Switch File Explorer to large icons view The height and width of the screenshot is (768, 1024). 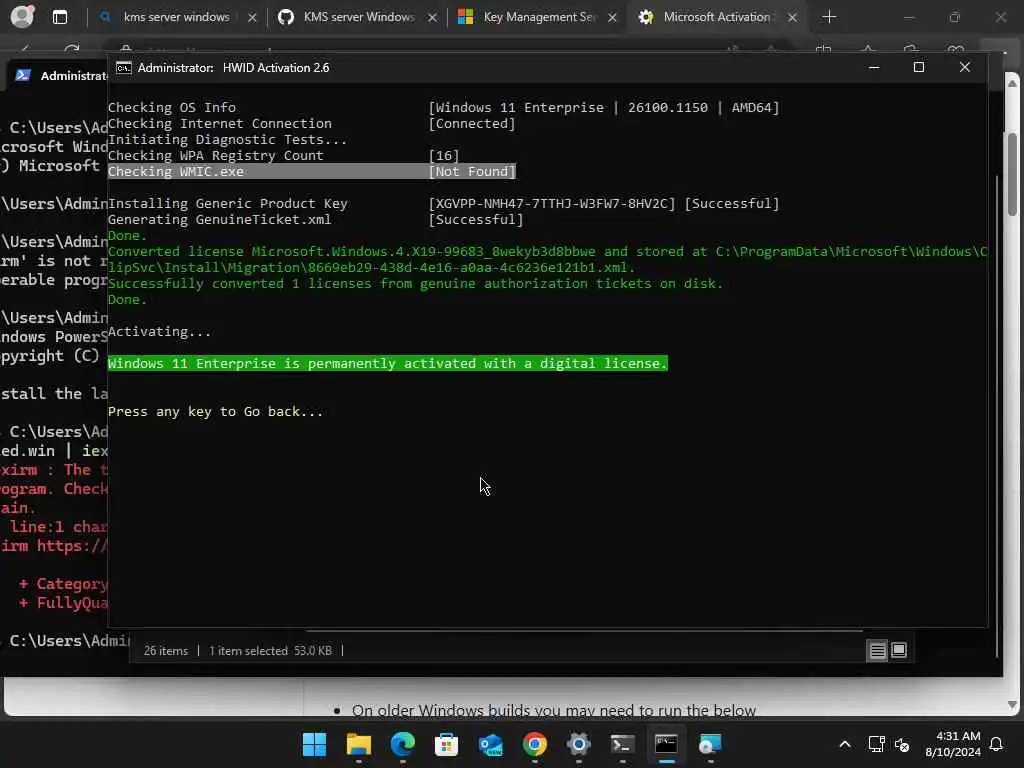point(899,650)
